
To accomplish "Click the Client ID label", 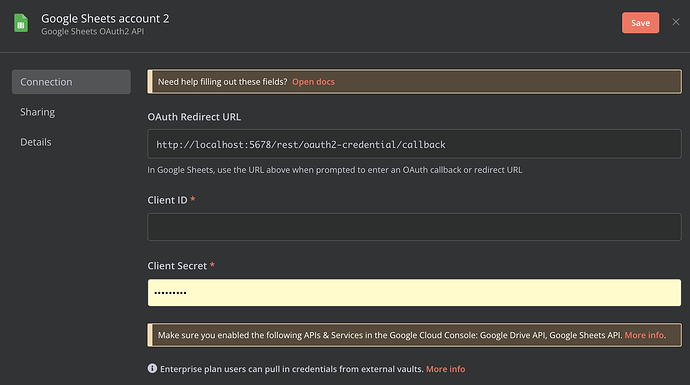I will click(167, 200).
